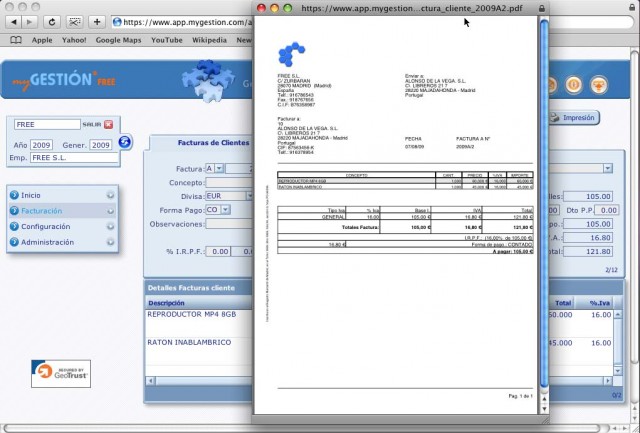Select the Facturas de Clientes tab
Viewport: 640px width, 433px height.
213,143
